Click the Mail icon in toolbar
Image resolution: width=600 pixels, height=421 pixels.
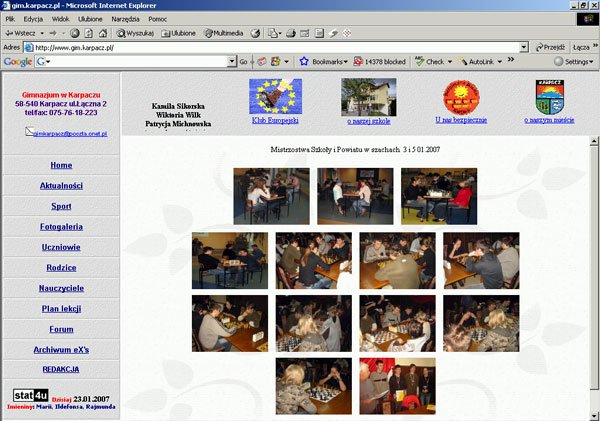(274, 33)
